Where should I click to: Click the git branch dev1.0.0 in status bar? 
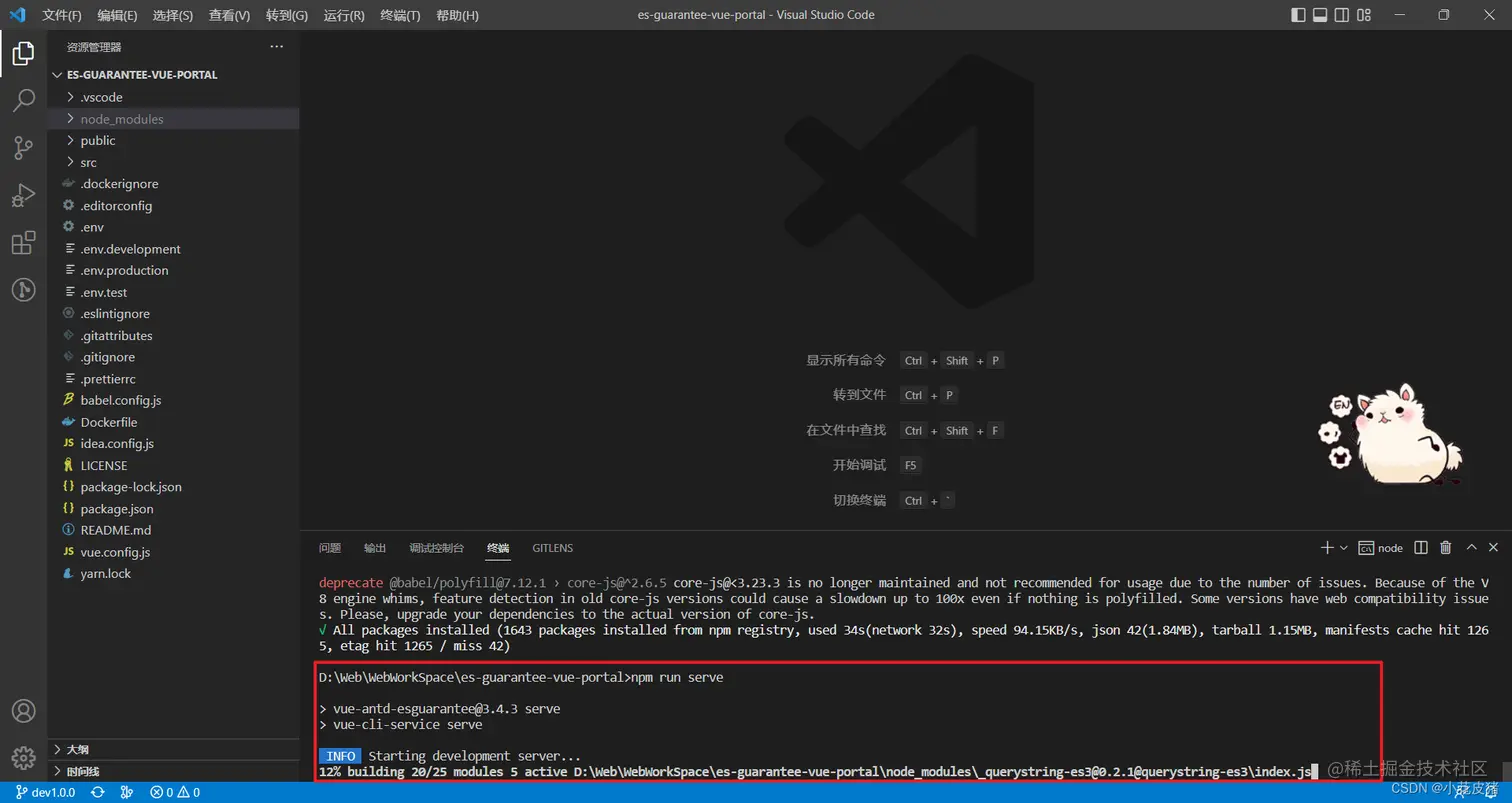pos(45,793)
